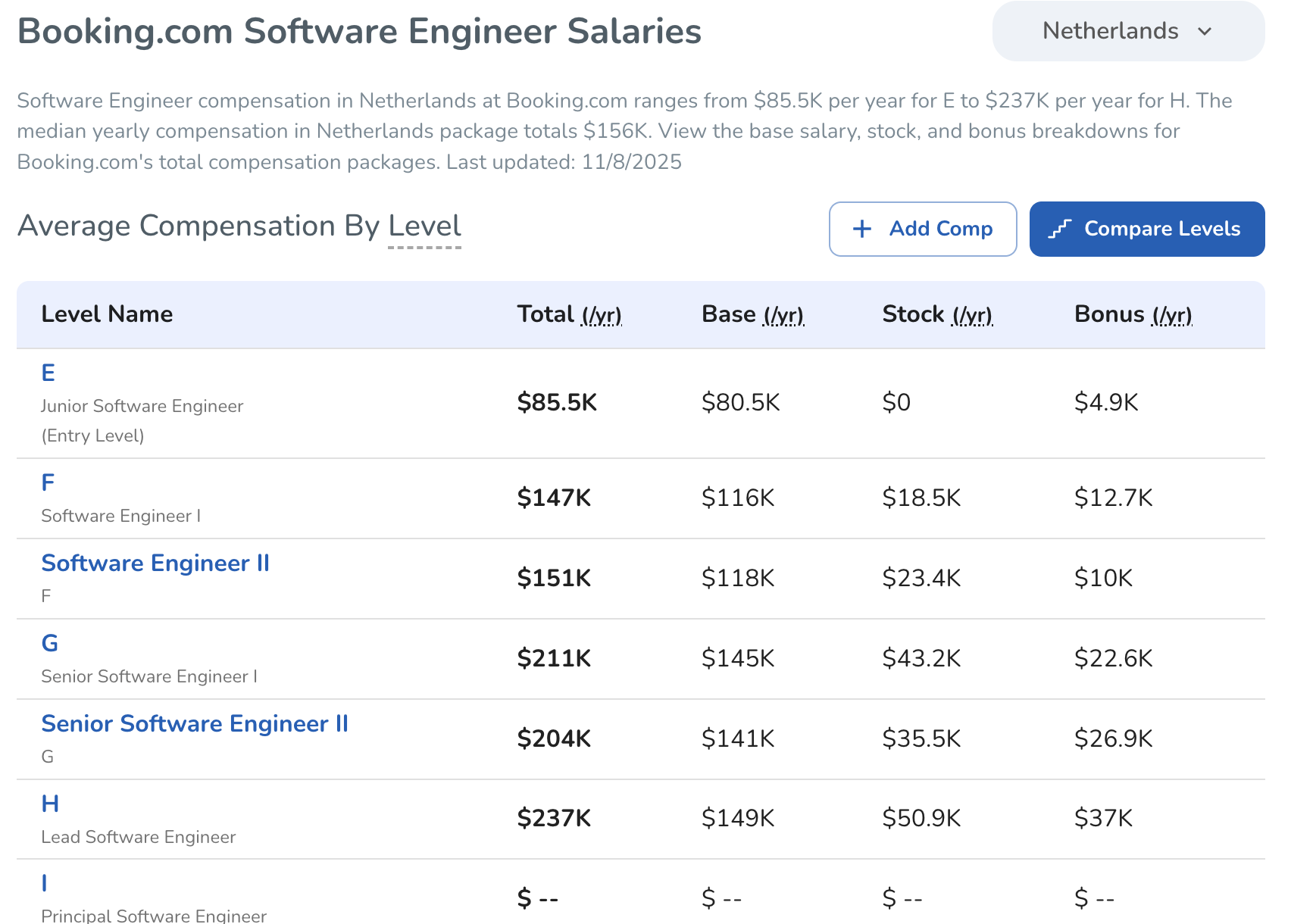This screenshot has width=1291, height=924.
Task: Click the Stock (/yr) column header
Action: [x=937, y=314]
